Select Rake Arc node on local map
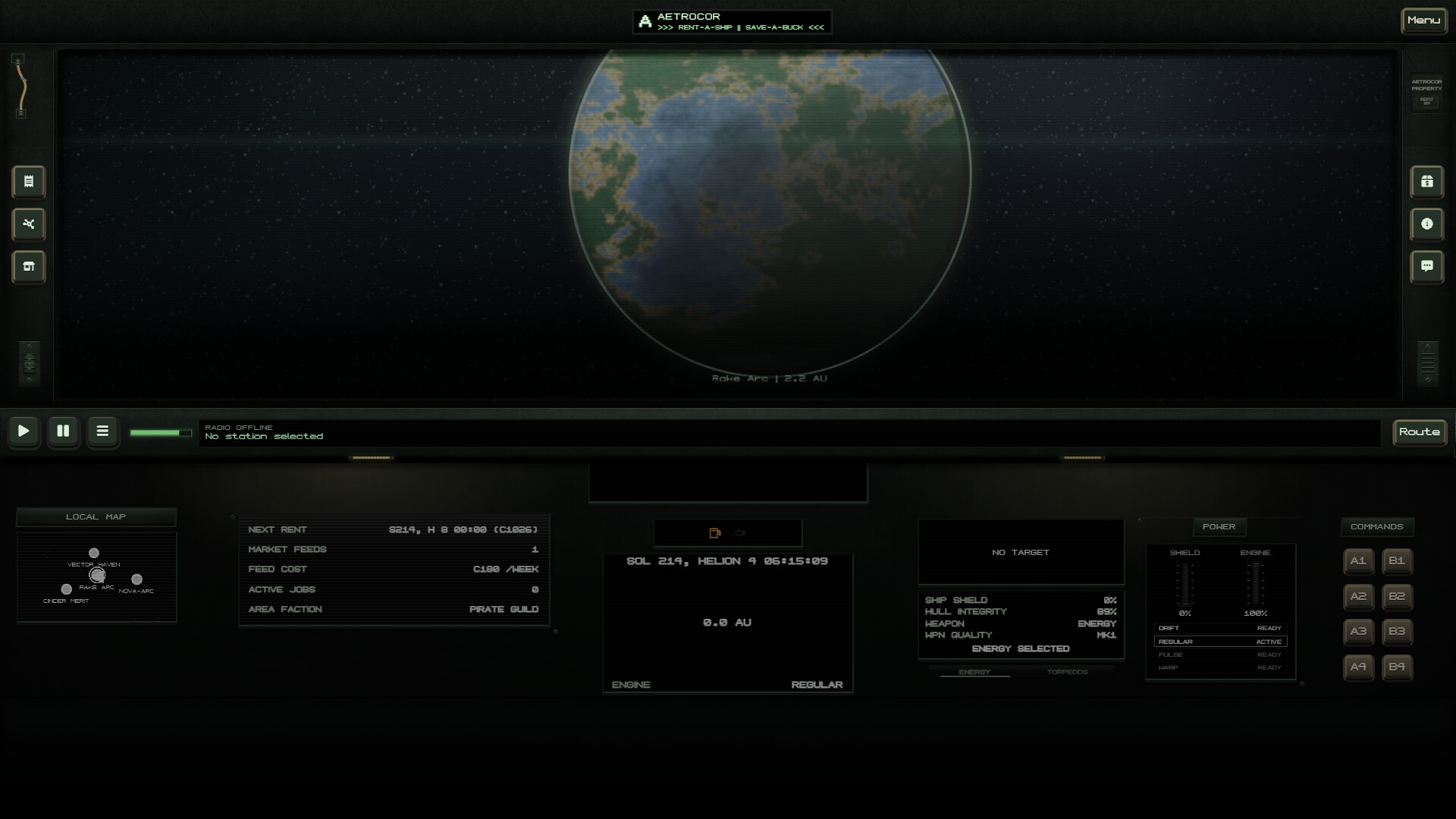This screenshot has height=819, width=1456. [x=97, y=576]
